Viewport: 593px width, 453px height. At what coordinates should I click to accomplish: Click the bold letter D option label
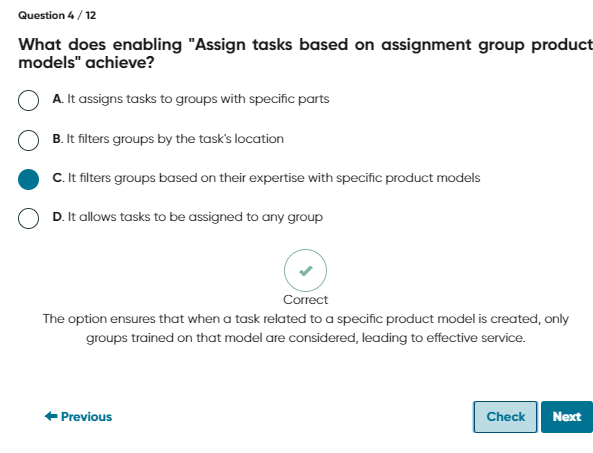pos(58,217)
